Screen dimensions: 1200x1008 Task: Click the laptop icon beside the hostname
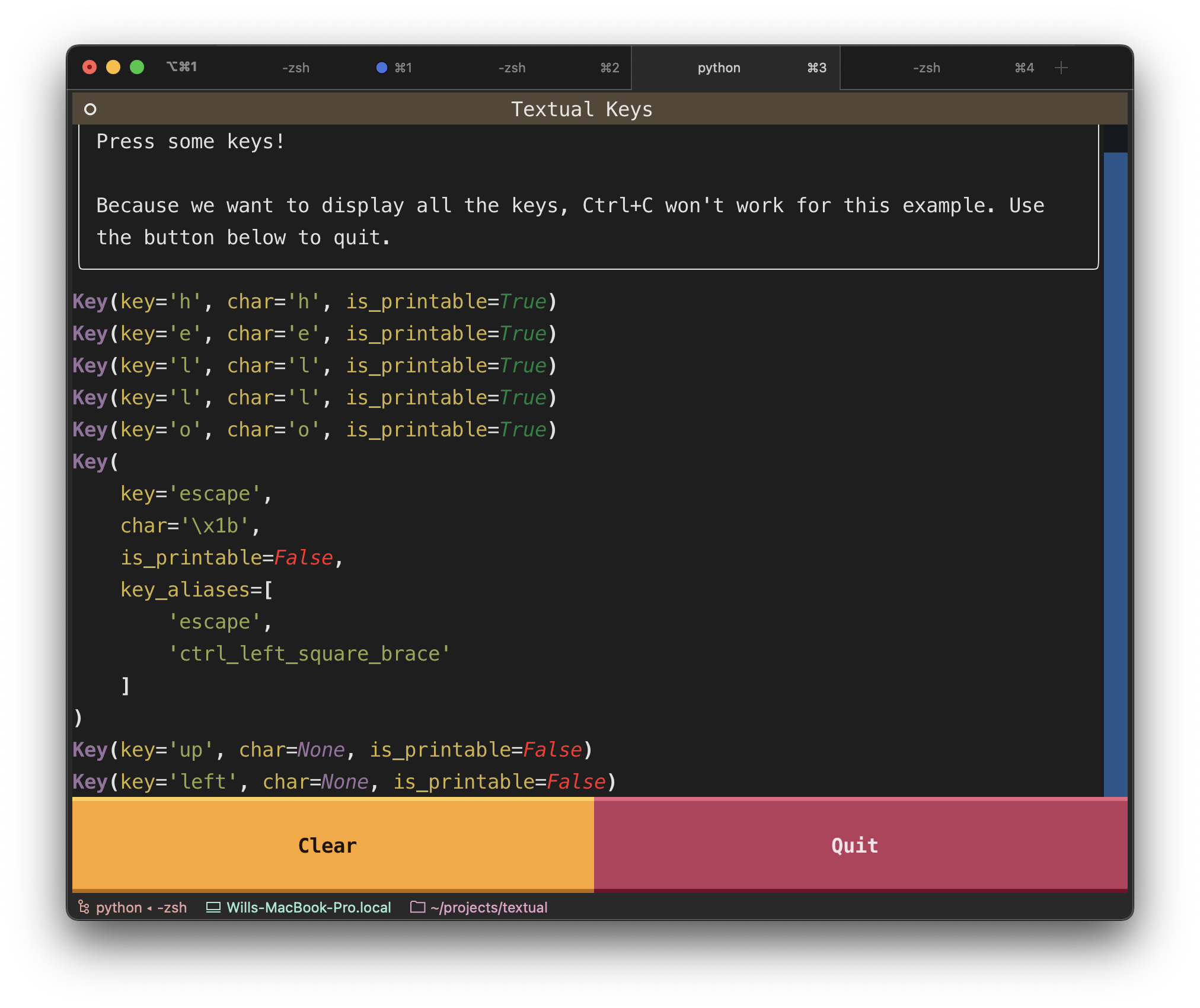213,907
